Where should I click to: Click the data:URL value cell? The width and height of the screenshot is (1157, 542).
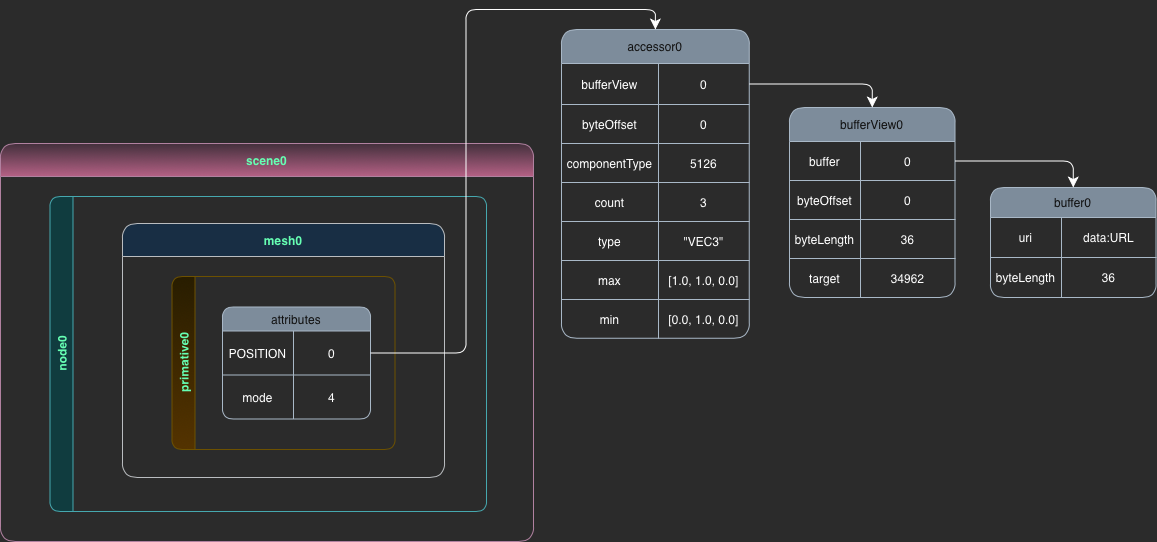click(1108, 238)
